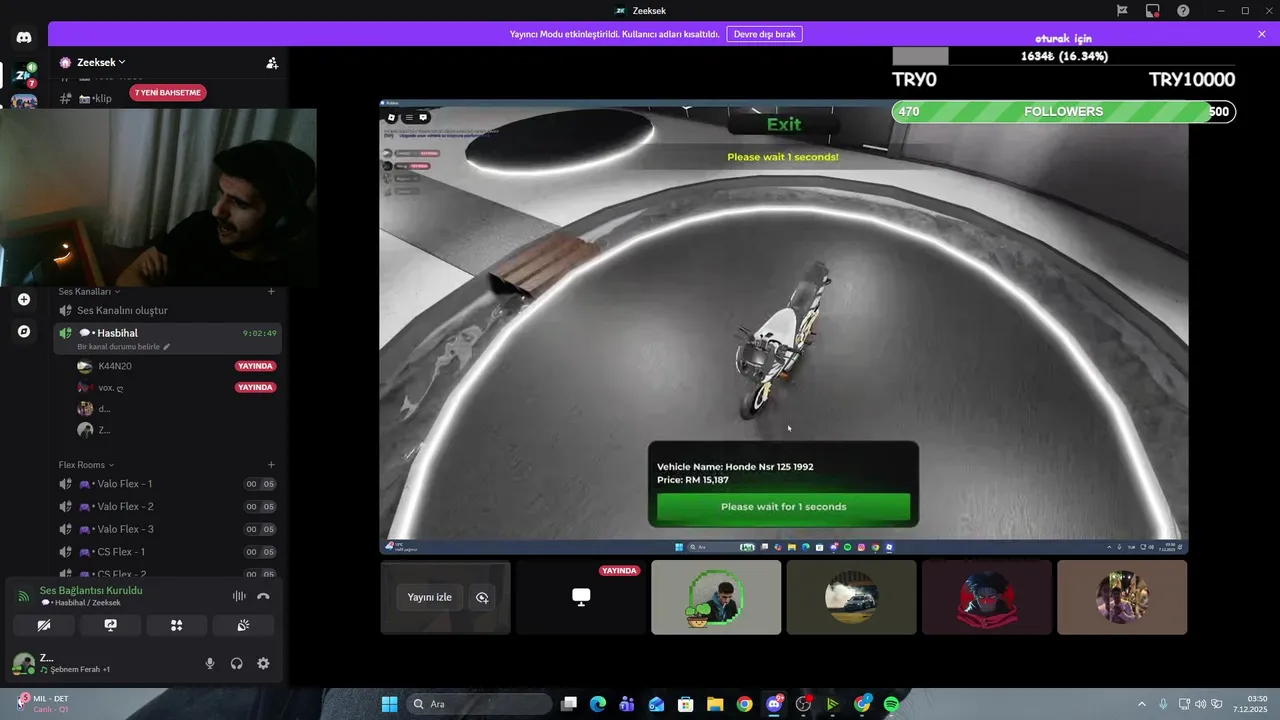Select the YAYINDA screen-share tile
Viewport: 1280px width, 720px height.
coord(581,597)
